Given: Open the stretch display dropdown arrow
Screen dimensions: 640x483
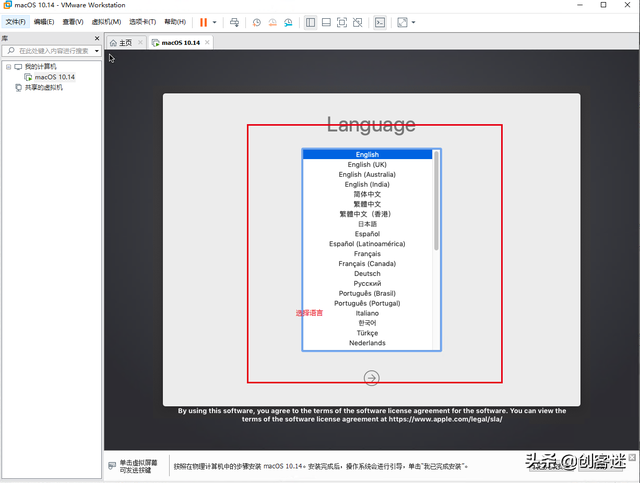Looking at the screenshot, I should point(413,22).
